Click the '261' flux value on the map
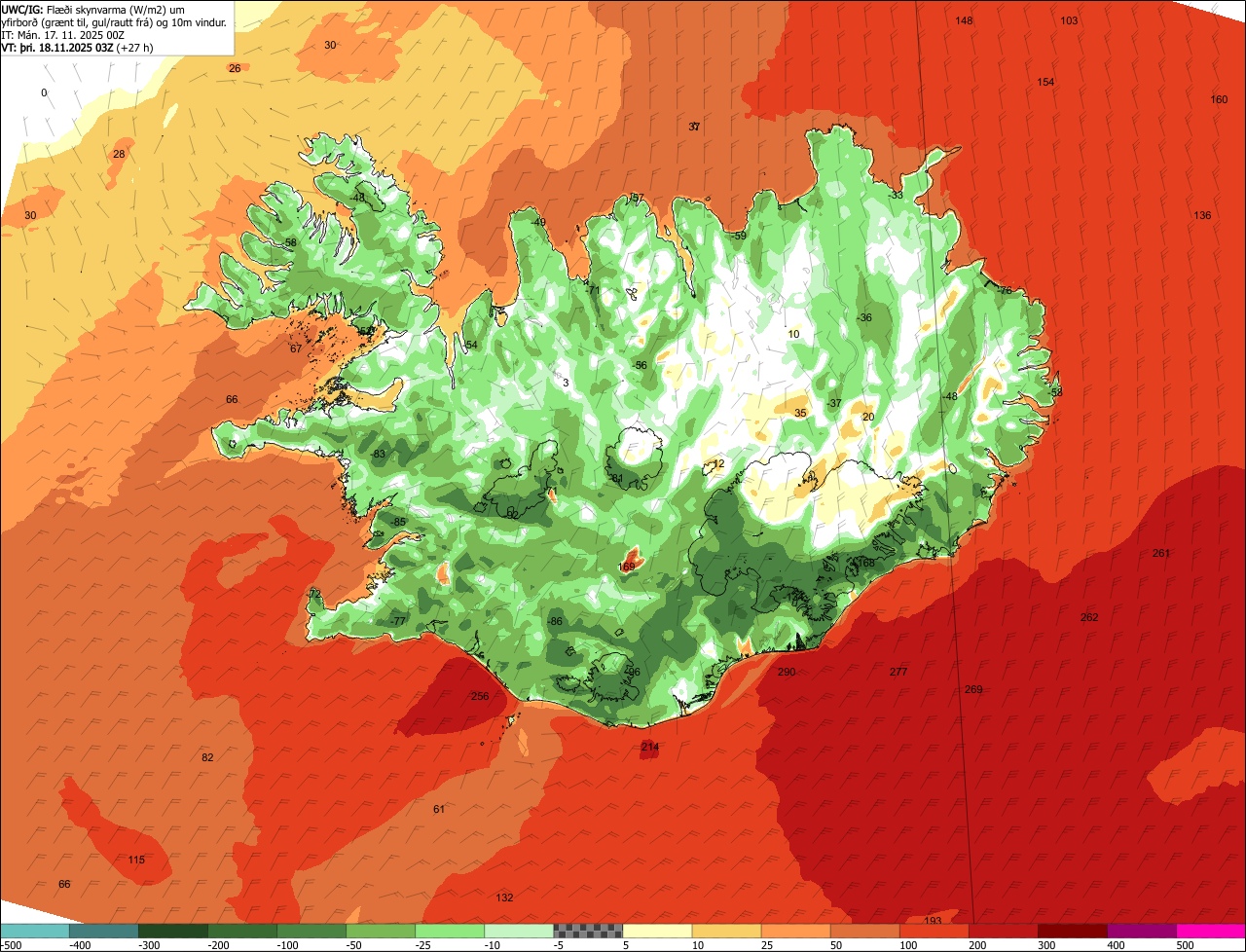Screen dimensions: 1246x952 click(1161, 553)
